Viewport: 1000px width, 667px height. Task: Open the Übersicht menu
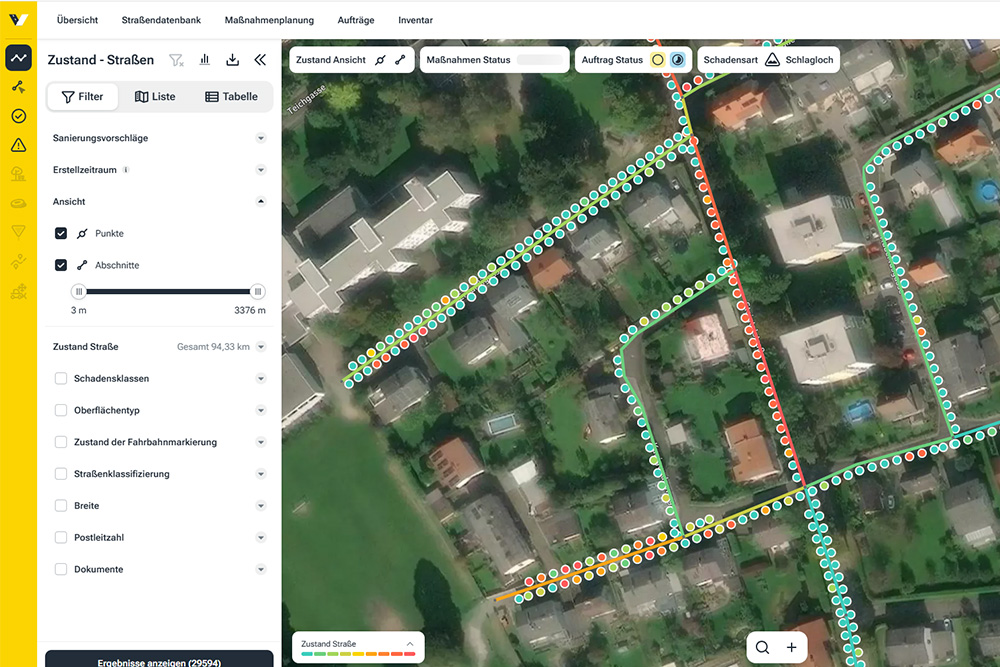[77, 20]
